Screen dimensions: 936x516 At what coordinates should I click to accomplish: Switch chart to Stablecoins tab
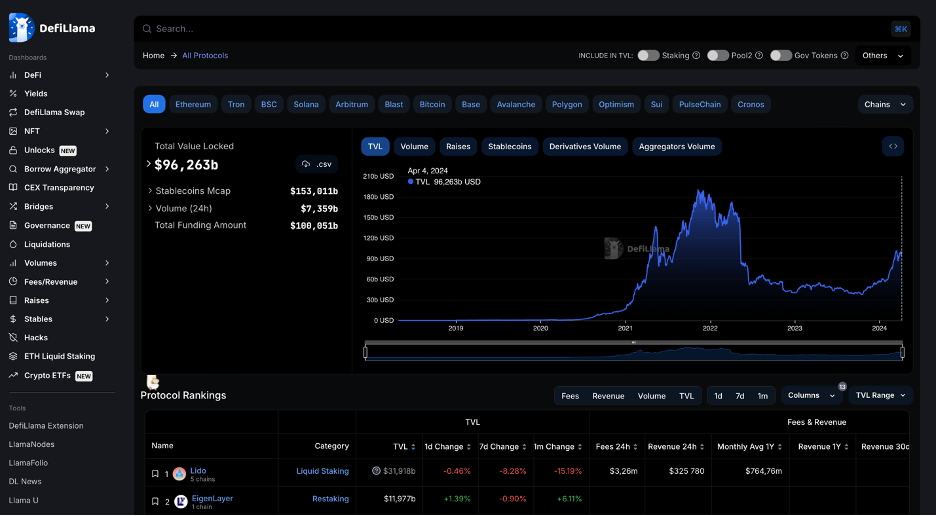pos(510,146)
